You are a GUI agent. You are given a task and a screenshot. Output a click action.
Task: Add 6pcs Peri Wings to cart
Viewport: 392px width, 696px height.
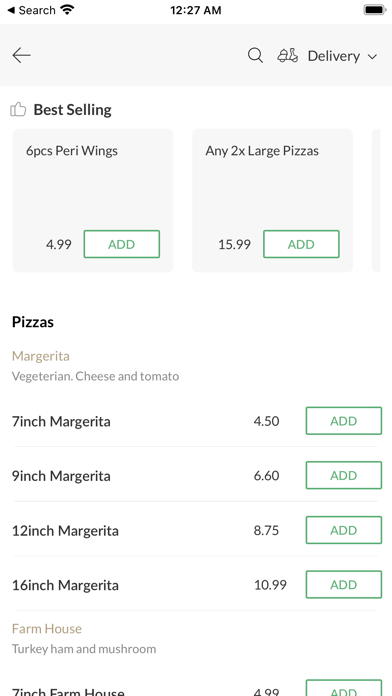tap(122, 244)
